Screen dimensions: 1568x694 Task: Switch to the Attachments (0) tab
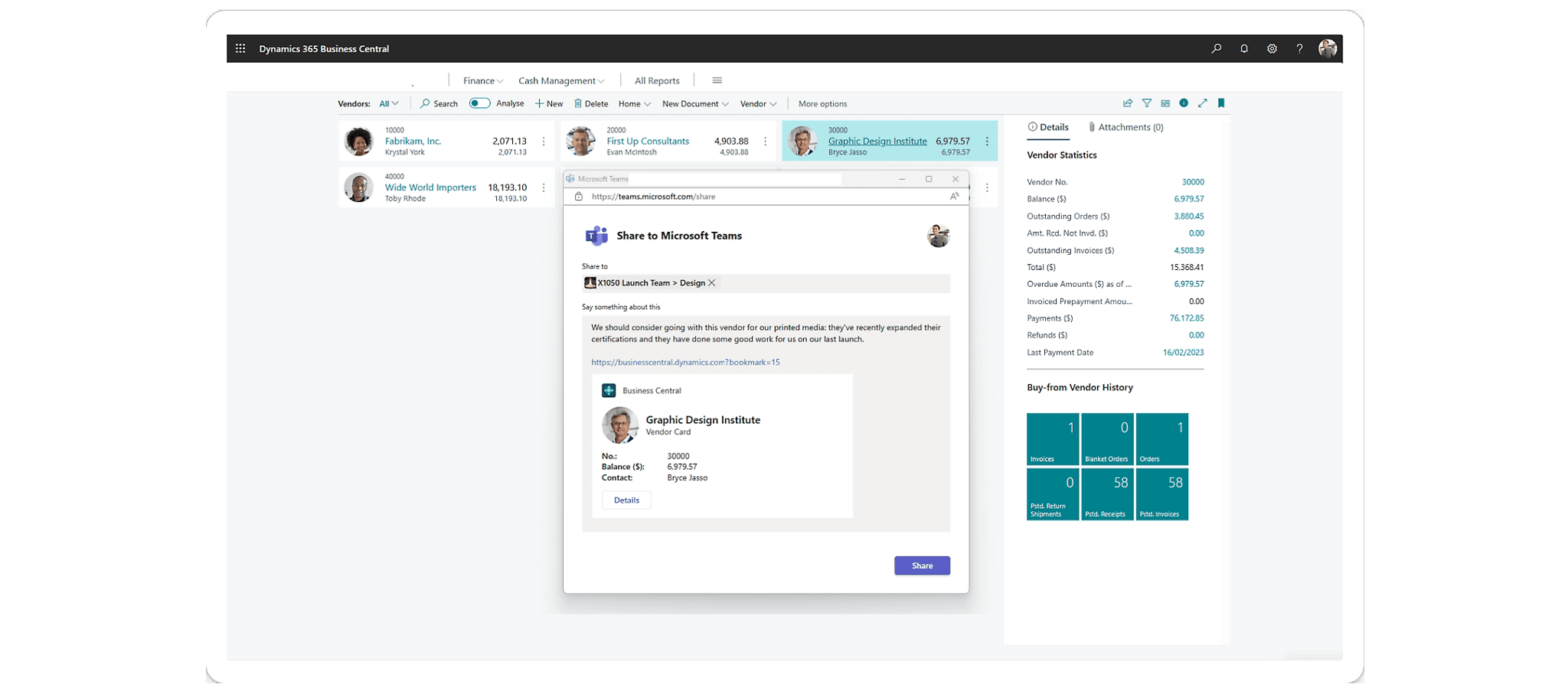[x=1125, y=128]
